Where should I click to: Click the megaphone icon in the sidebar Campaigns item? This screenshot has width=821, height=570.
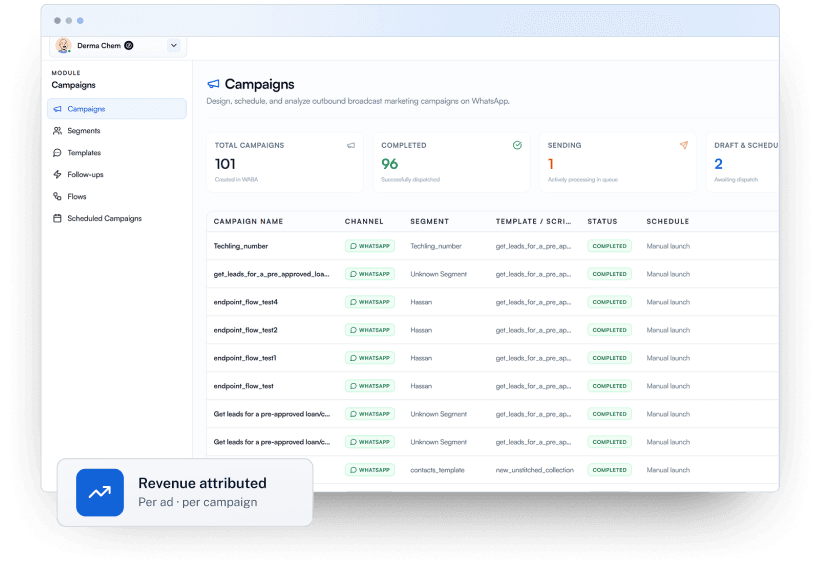57,109
